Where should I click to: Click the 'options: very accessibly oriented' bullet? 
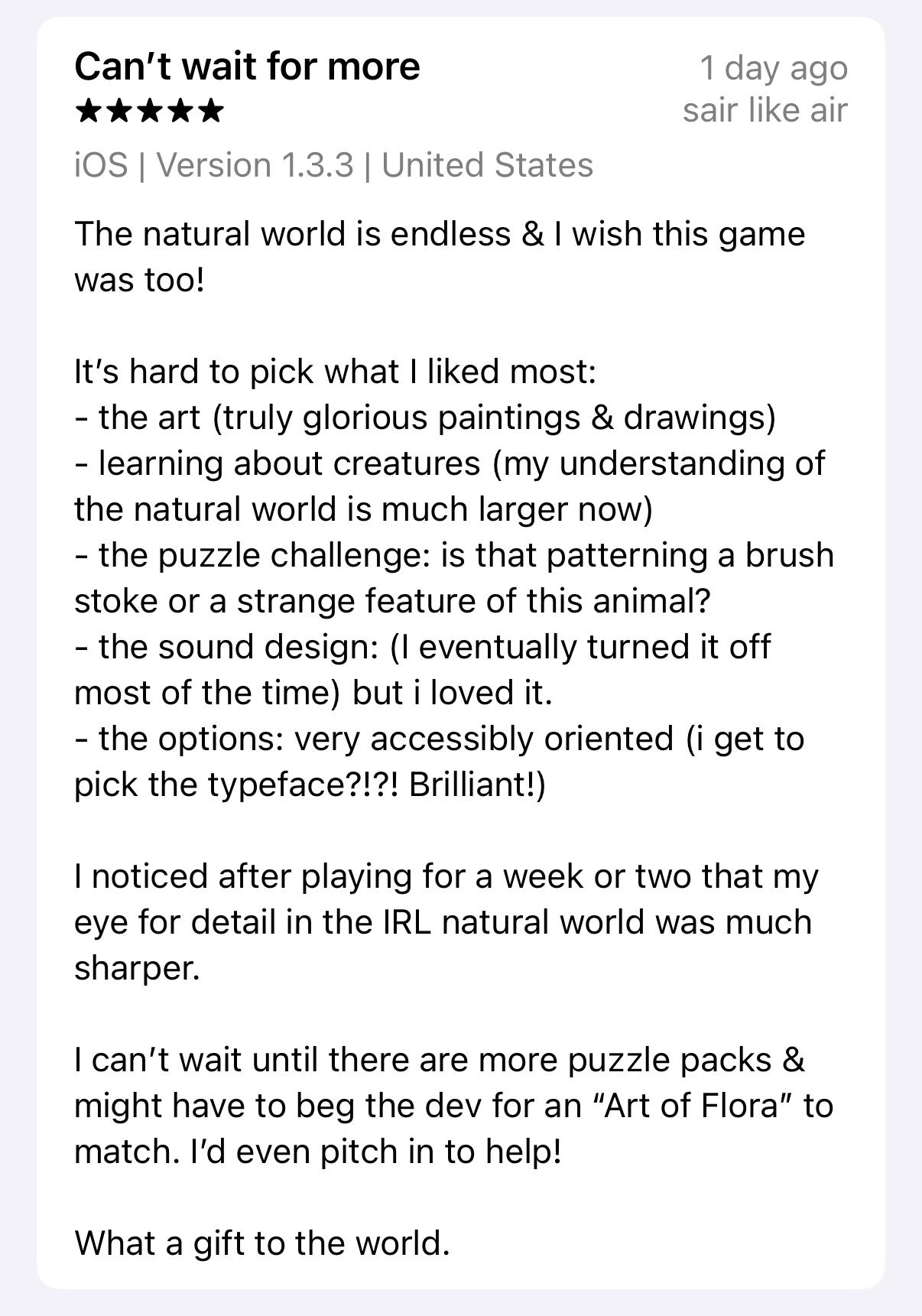[x=440, y=761]
